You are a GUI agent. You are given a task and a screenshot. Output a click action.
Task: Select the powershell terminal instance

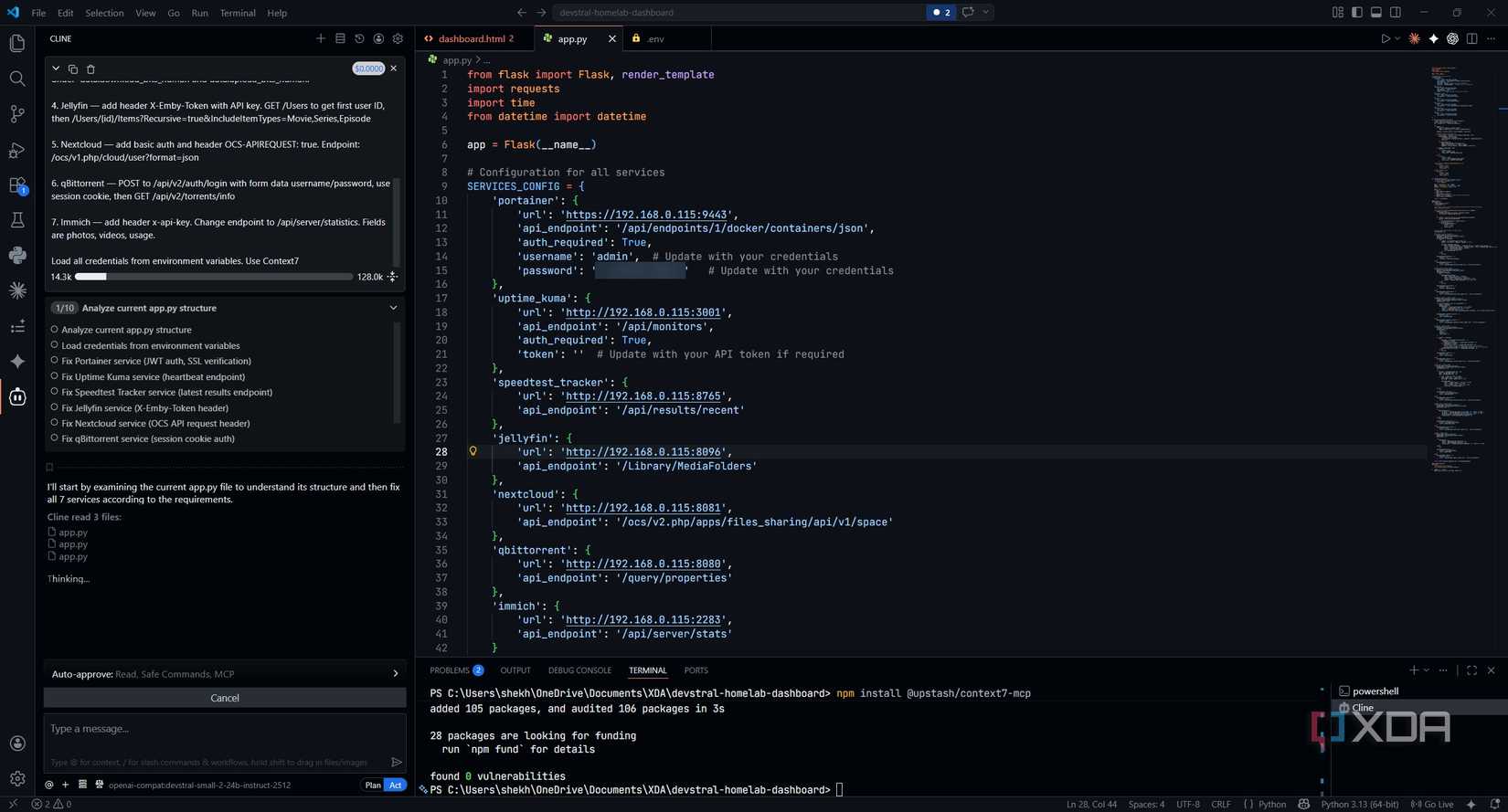1375,691
